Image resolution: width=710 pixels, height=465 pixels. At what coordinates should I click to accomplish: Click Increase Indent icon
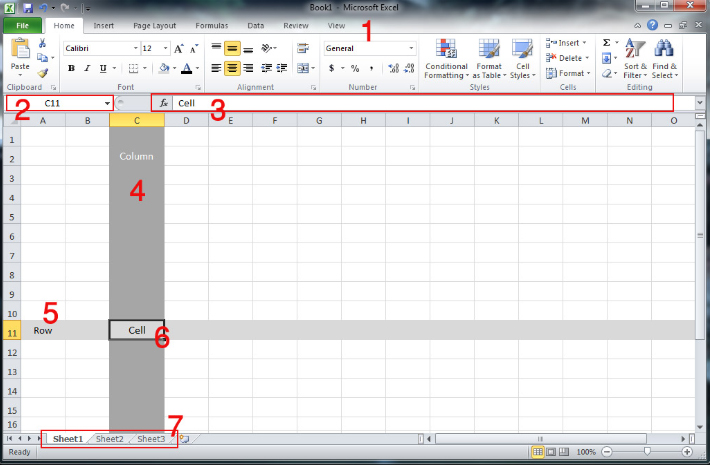282,68
